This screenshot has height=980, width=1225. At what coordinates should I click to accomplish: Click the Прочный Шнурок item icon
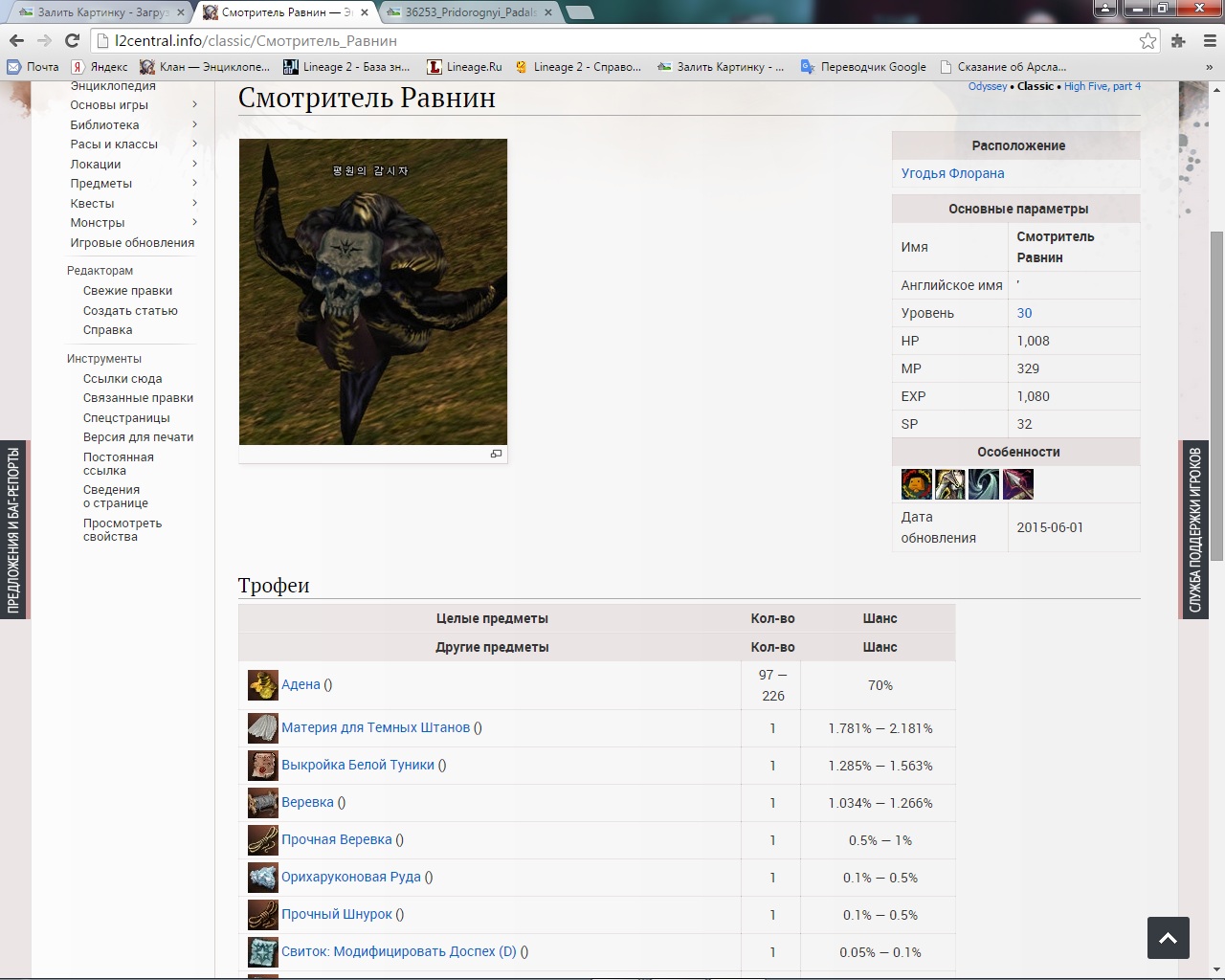(263, 915)
